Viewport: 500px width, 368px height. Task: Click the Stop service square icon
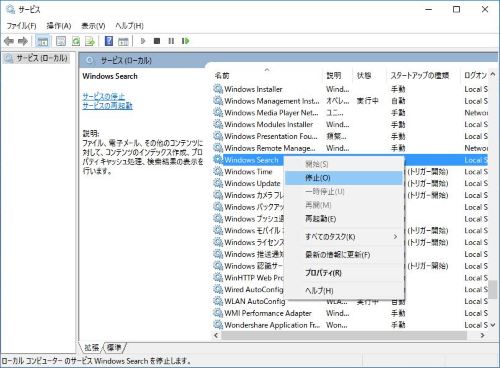[x=157, y=41]
